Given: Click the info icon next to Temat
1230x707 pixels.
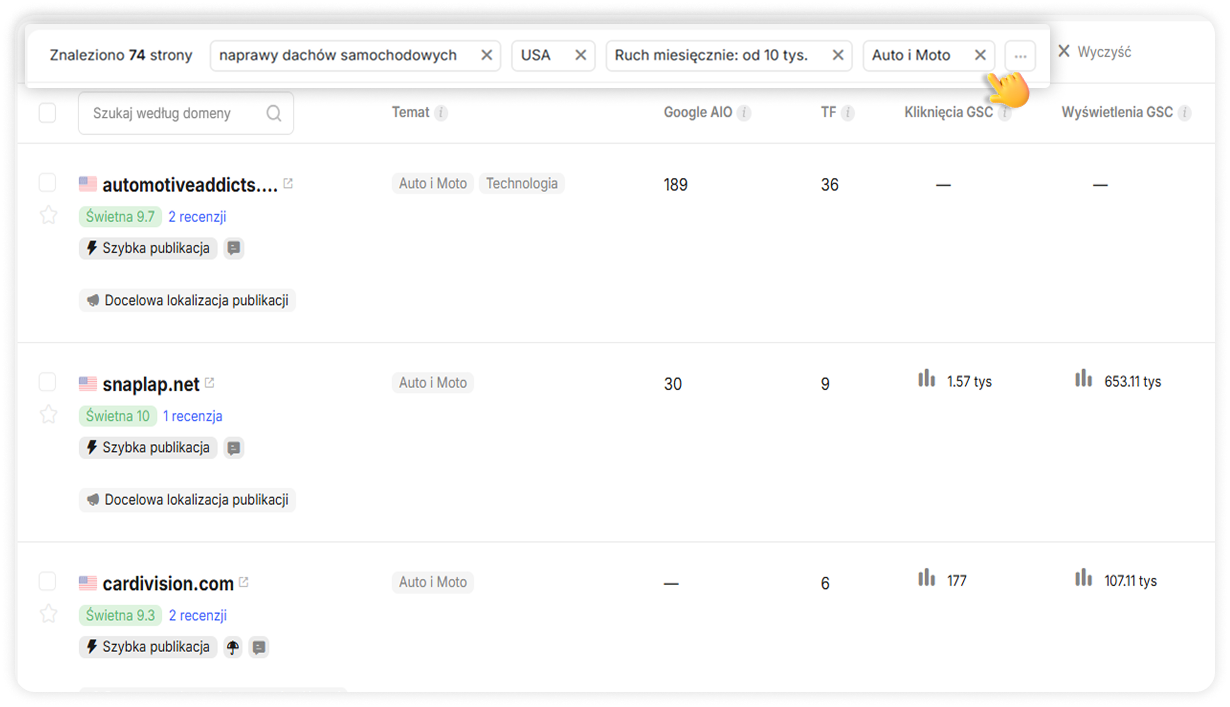Looking at the screenshot, I should (441, 113).
